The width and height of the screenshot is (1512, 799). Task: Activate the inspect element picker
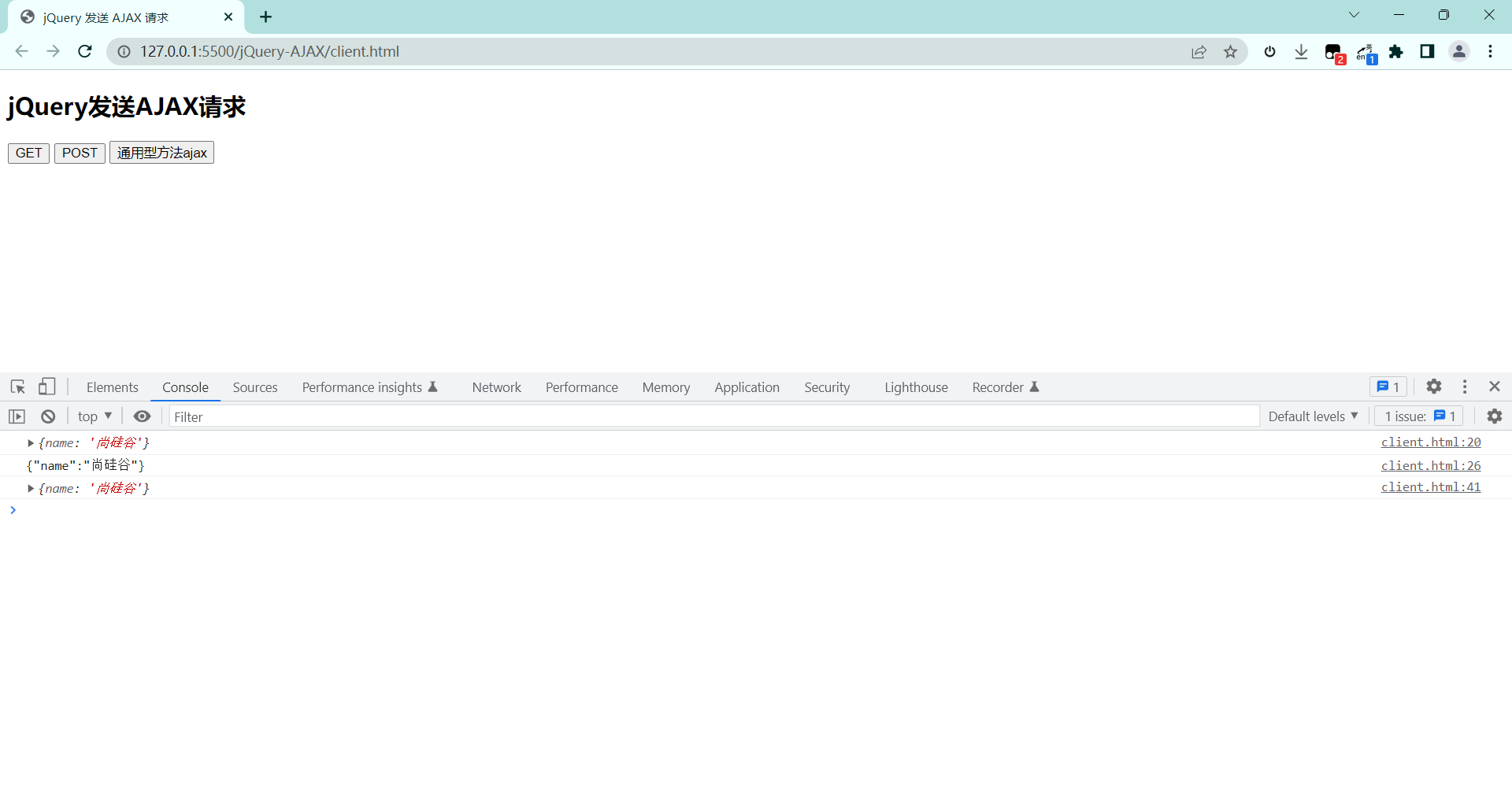pyautogui.click(x=17, y=387)
